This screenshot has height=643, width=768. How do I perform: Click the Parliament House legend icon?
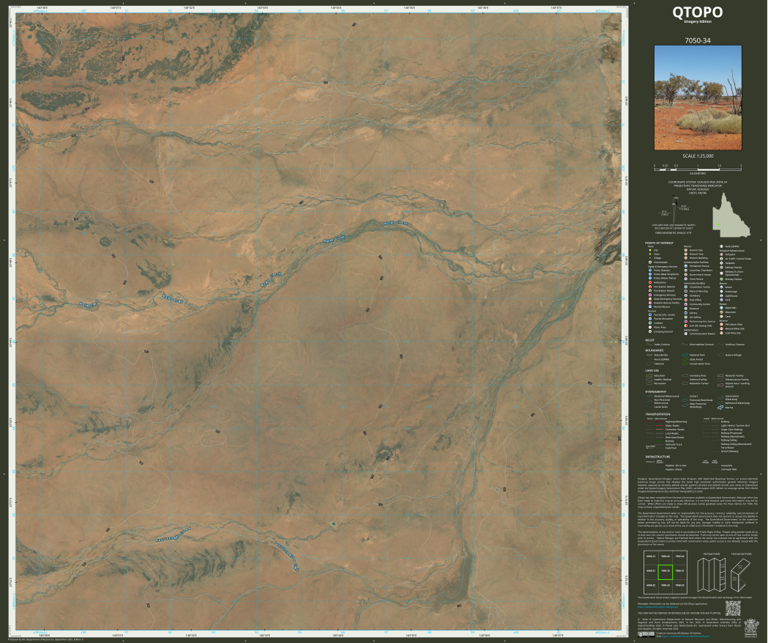tap(686, 266)
